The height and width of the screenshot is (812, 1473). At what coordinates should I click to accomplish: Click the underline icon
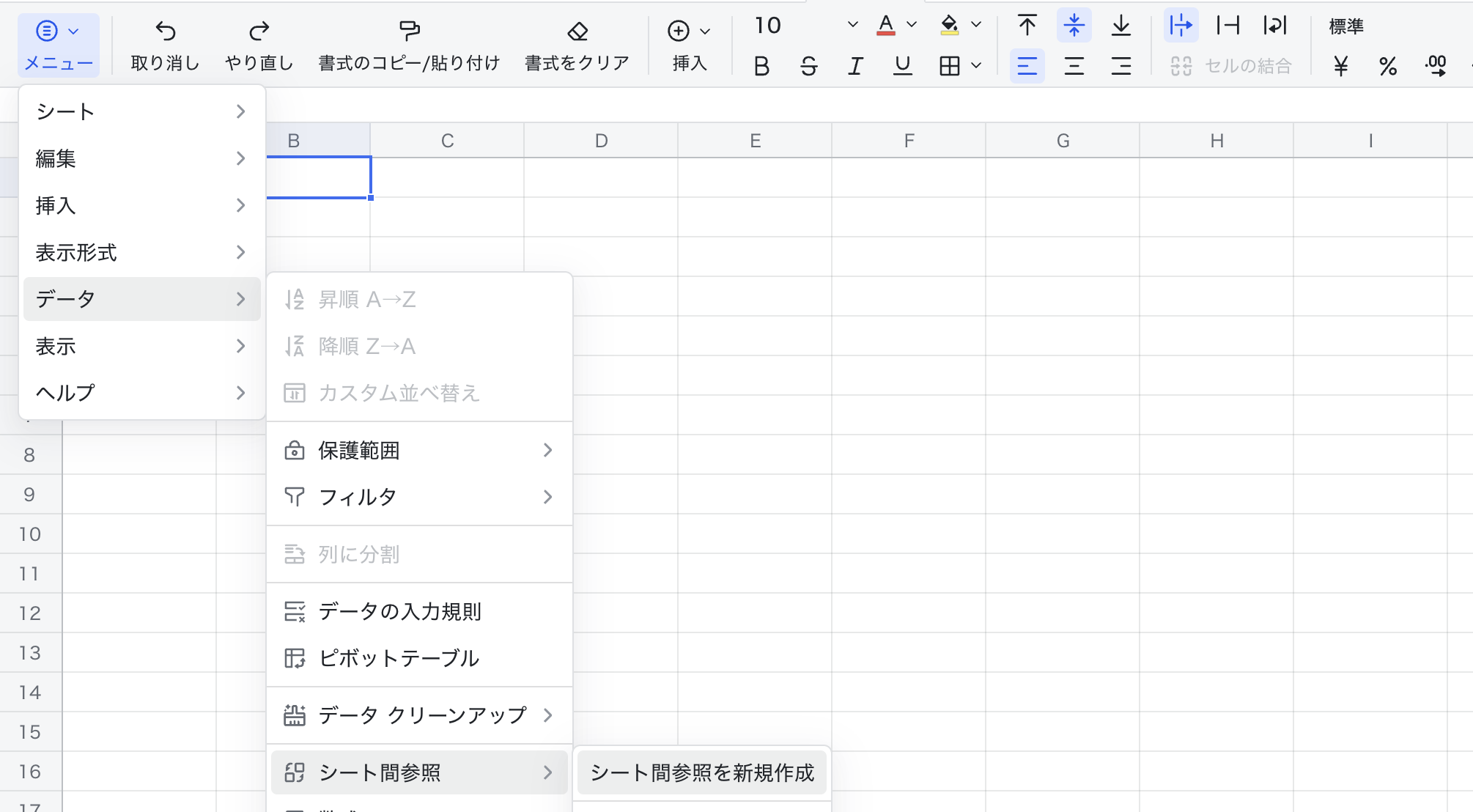[x=902, y=65]
